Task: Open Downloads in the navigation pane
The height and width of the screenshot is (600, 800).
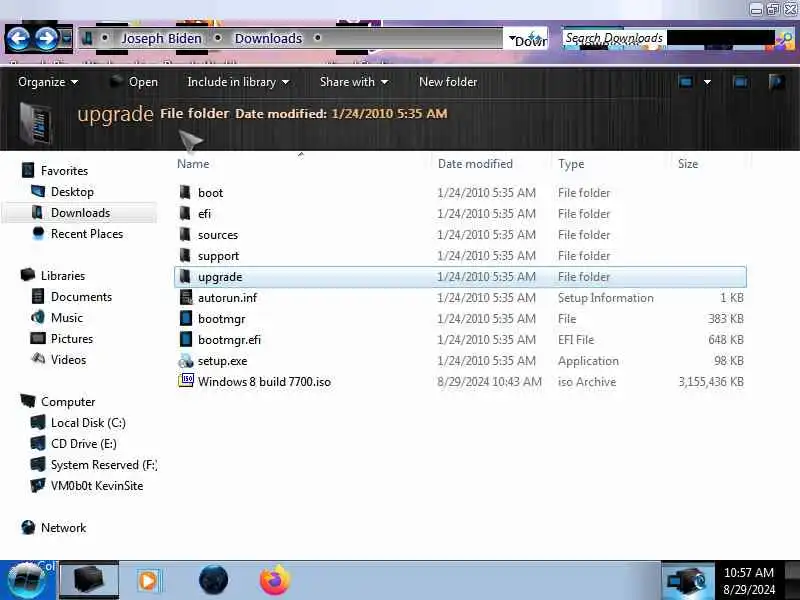Action: [x=81, y=213]
